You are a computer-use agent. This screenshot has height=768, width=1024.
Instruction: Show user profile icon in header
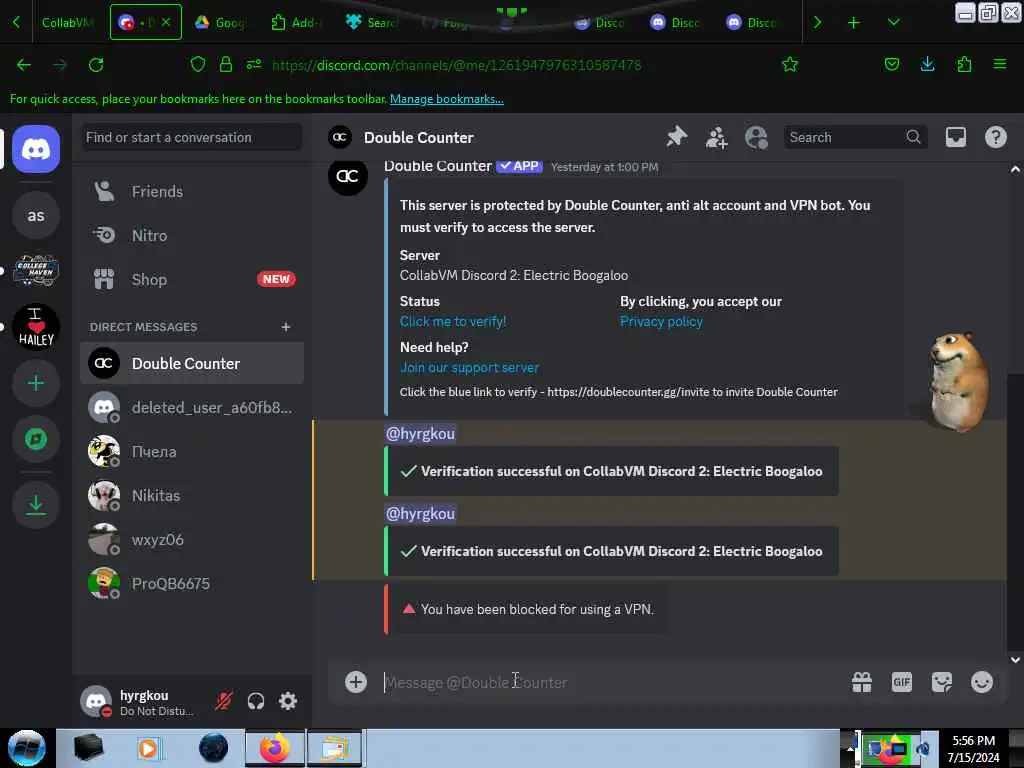tap(756, 137)
